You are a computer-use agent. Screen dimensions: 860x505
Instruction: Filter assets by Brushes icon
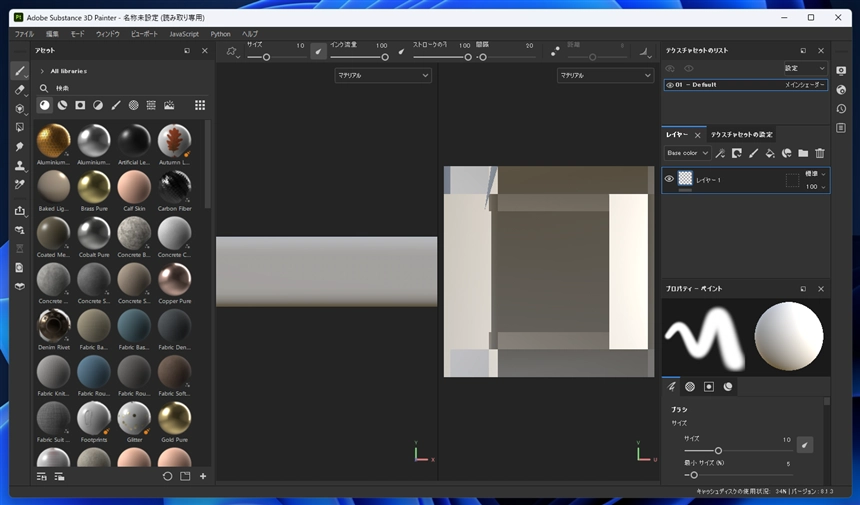(116, 105)
